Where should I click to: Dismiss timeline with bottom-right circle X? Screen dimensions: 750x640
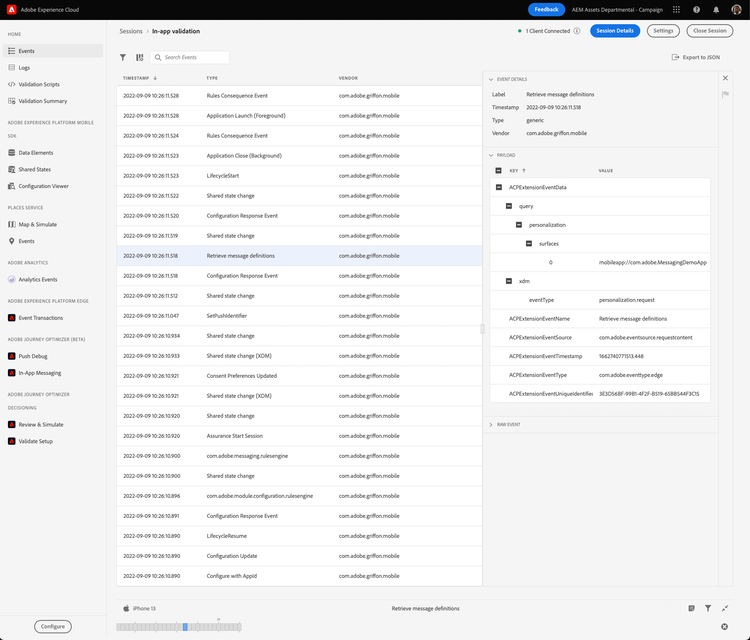[725, 627]
